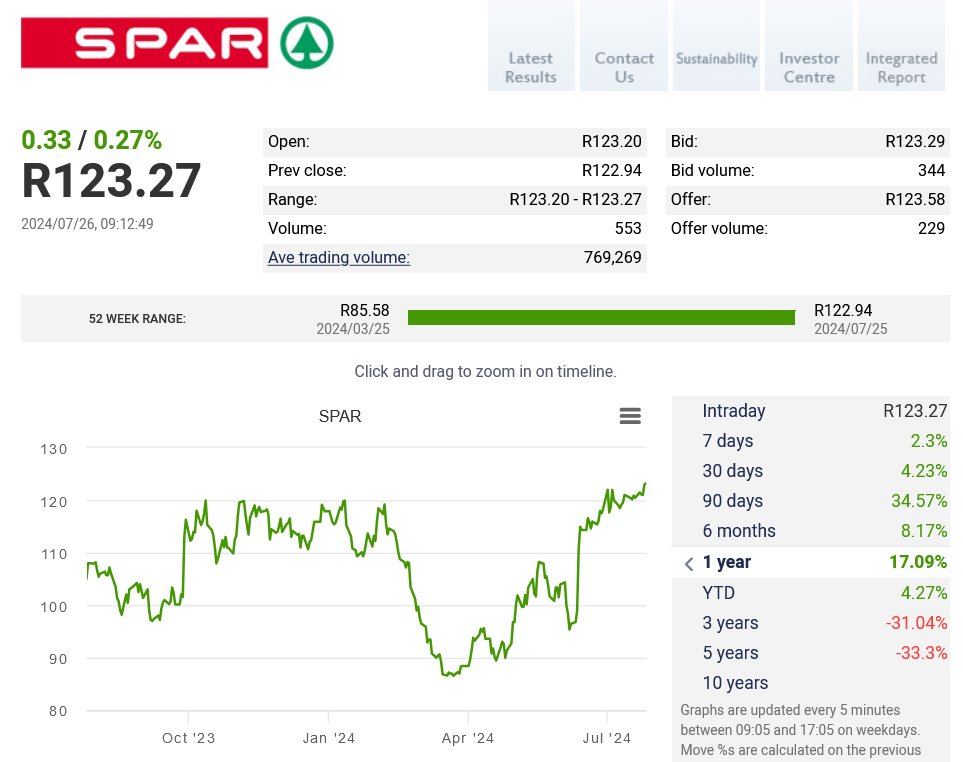
Task: Click the Prev close value R122.94
Action: tap(611, 170)
